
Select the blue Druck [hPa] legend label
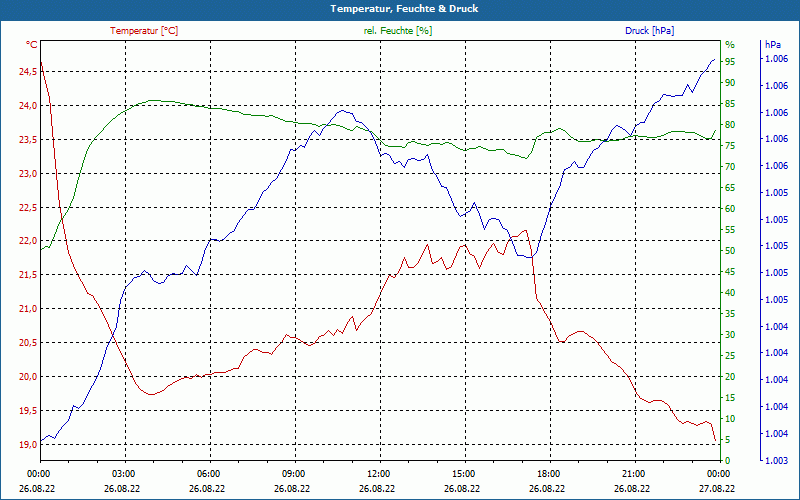point(649,31)
